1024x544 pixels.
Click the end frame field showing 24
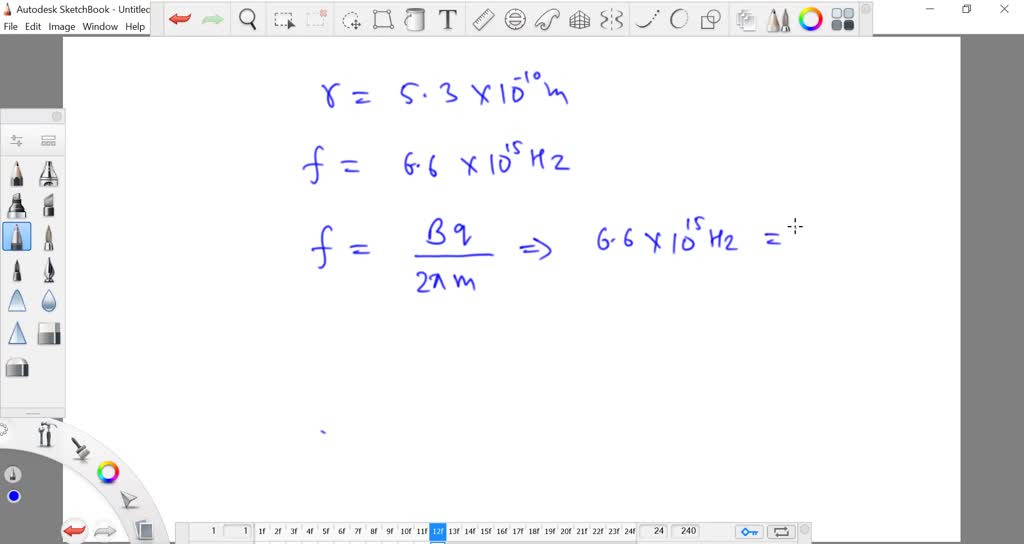(654, 531)
